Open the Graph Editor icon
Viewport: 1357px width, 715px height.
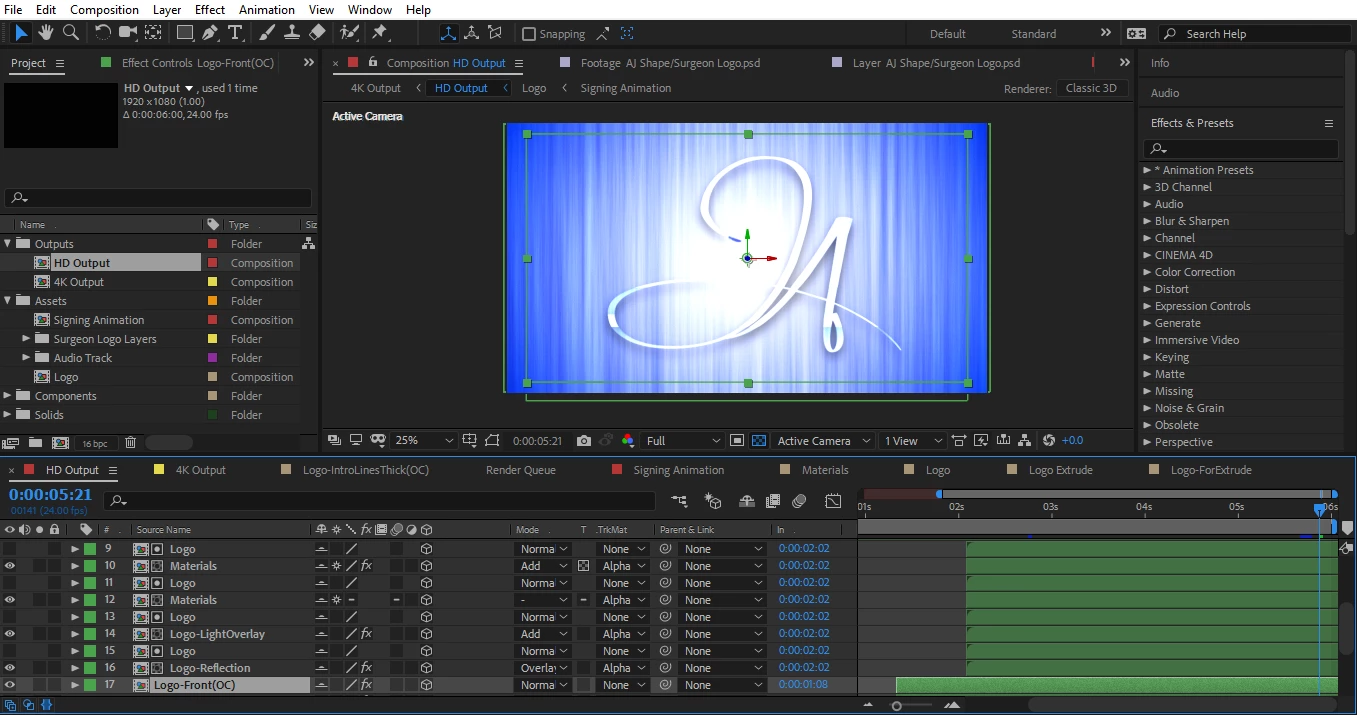pyautogui.click(x=833, y=501)
